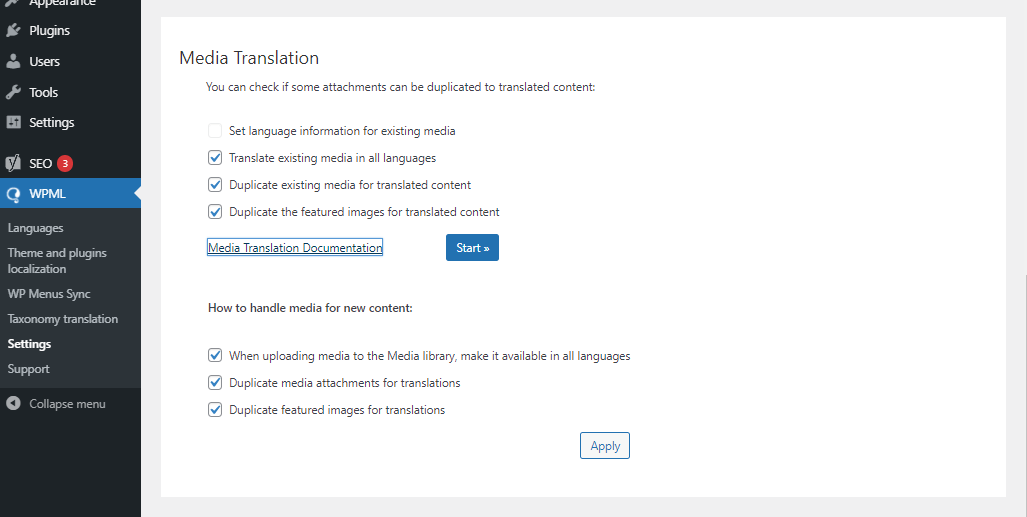Uncheck Duplicate existing media for translated content
Image resolution: width=1027 pixels, height=517 pixels.
click(215, 184)
